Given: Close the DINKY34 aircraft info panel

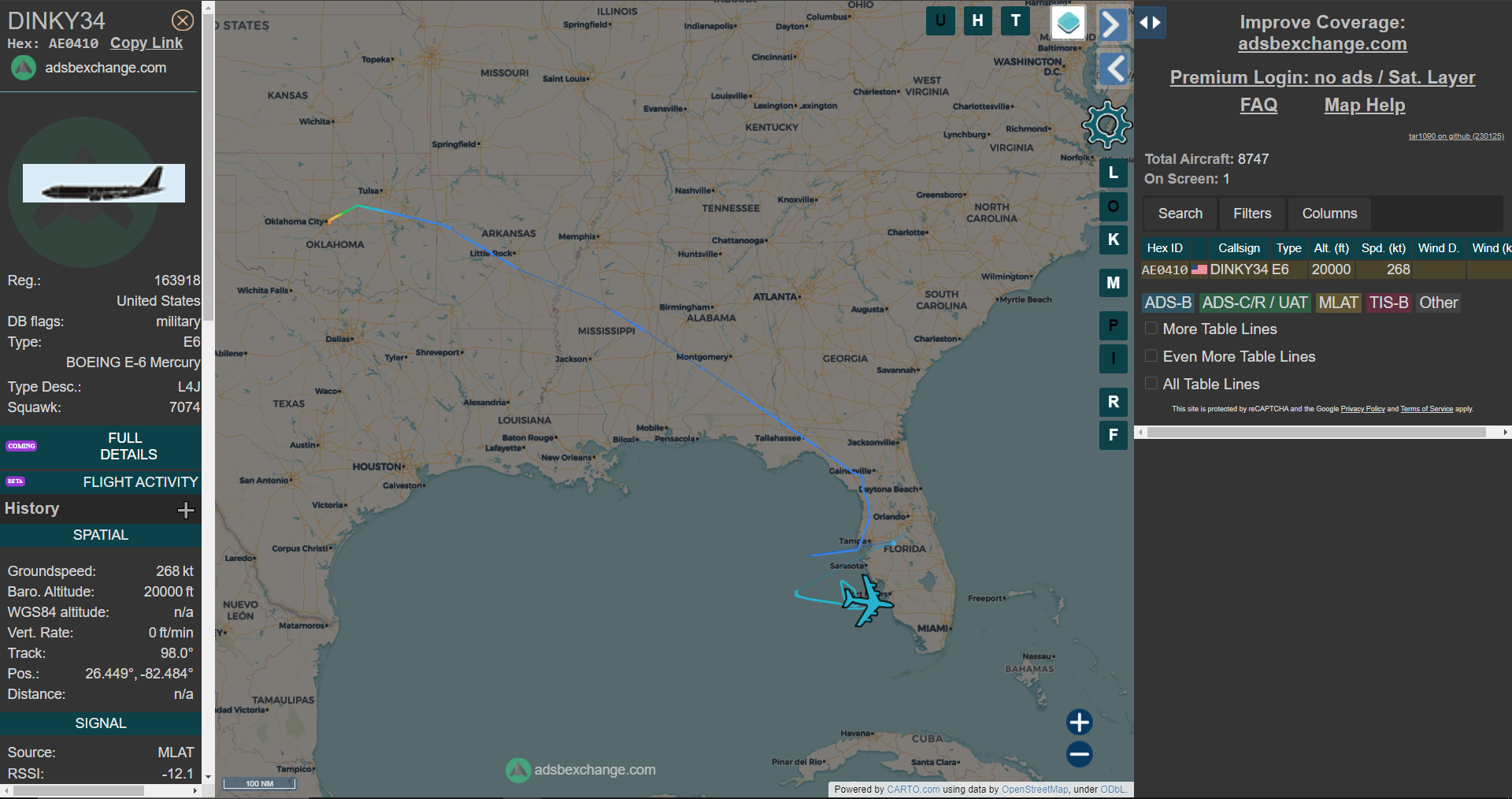Looking at the screenshot, I should tap(183, 20).
